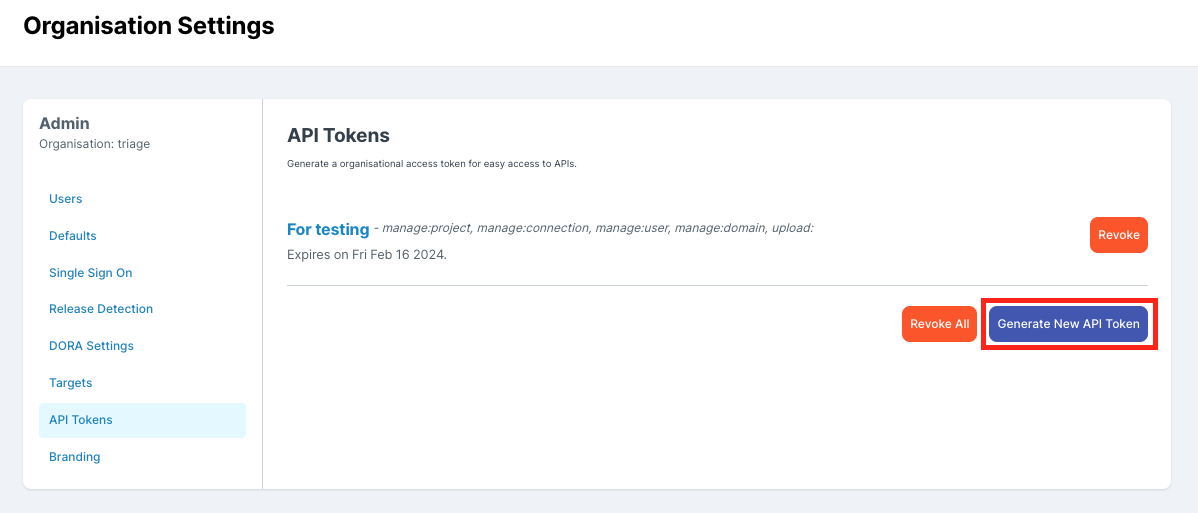Open the Users settings page
The image size is (1198, 513).
66,199
